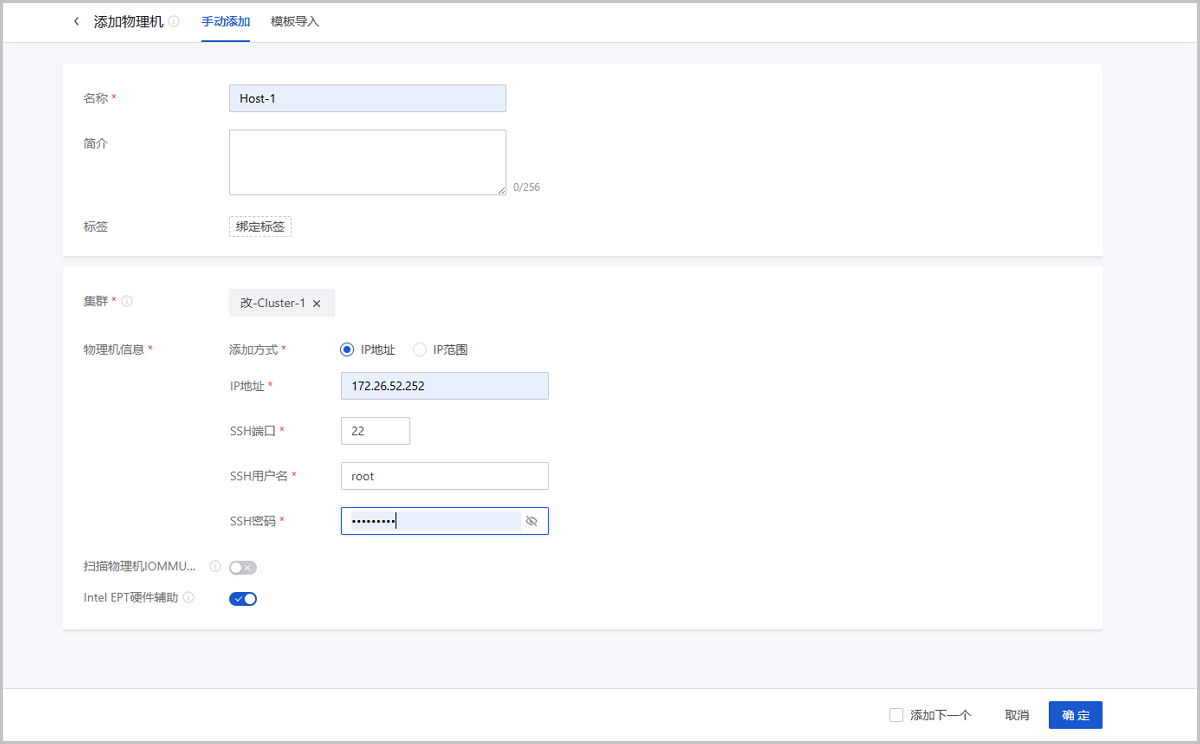Click the SSH用户名 field showing root

click(x=445, y=476)
